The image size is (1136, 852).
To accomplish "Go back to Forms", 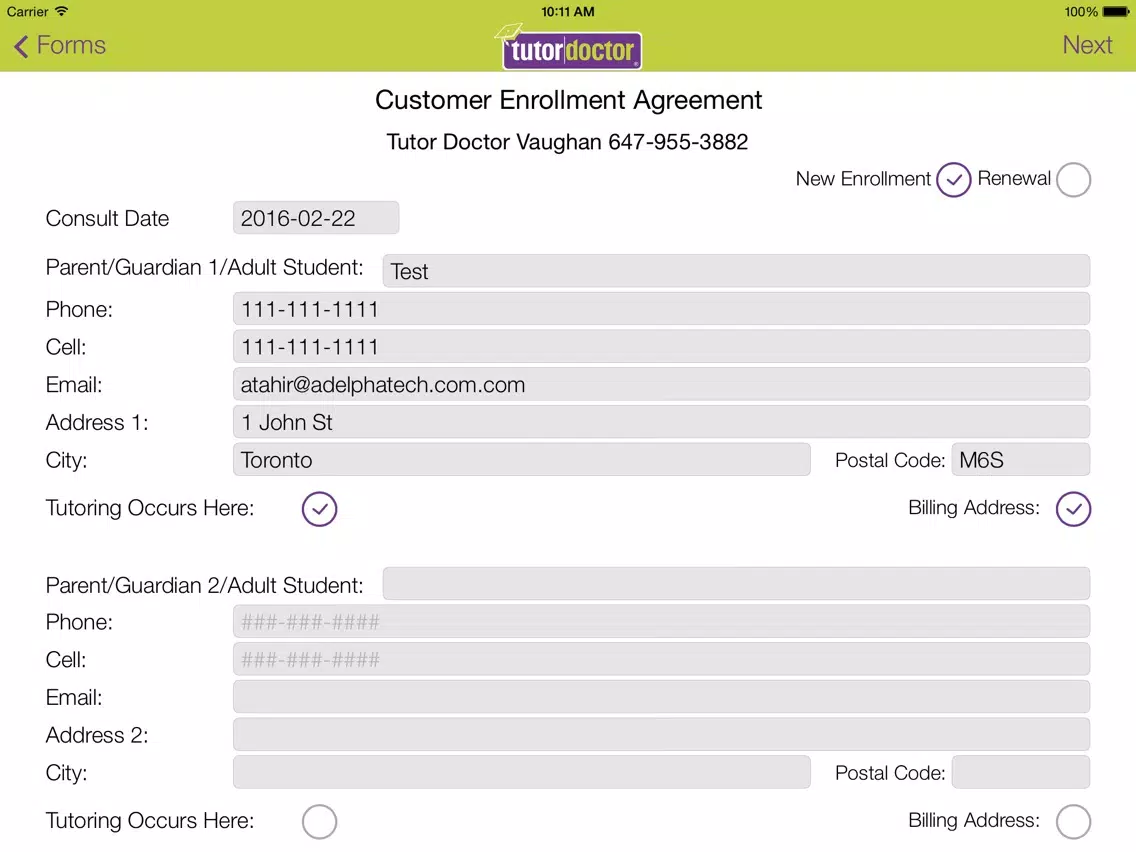I will [x=60, y=45].
